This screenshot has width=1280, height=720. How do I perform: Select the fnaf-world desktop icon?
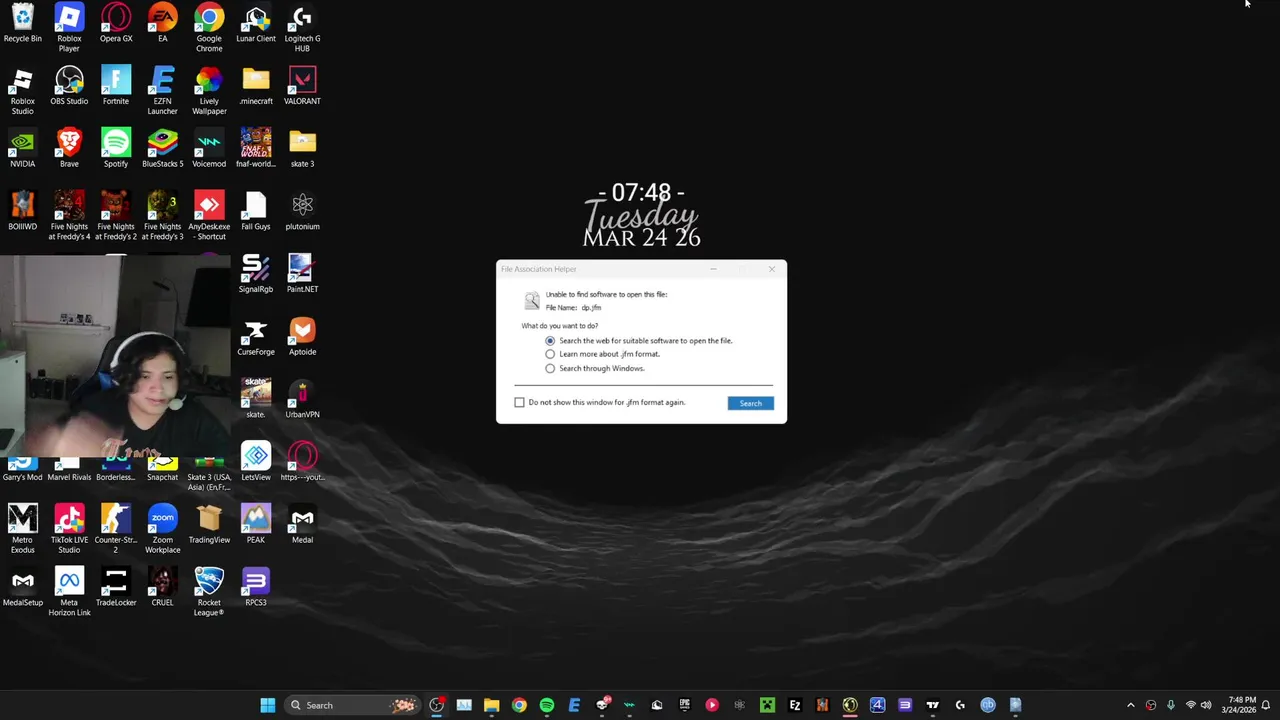256,149
